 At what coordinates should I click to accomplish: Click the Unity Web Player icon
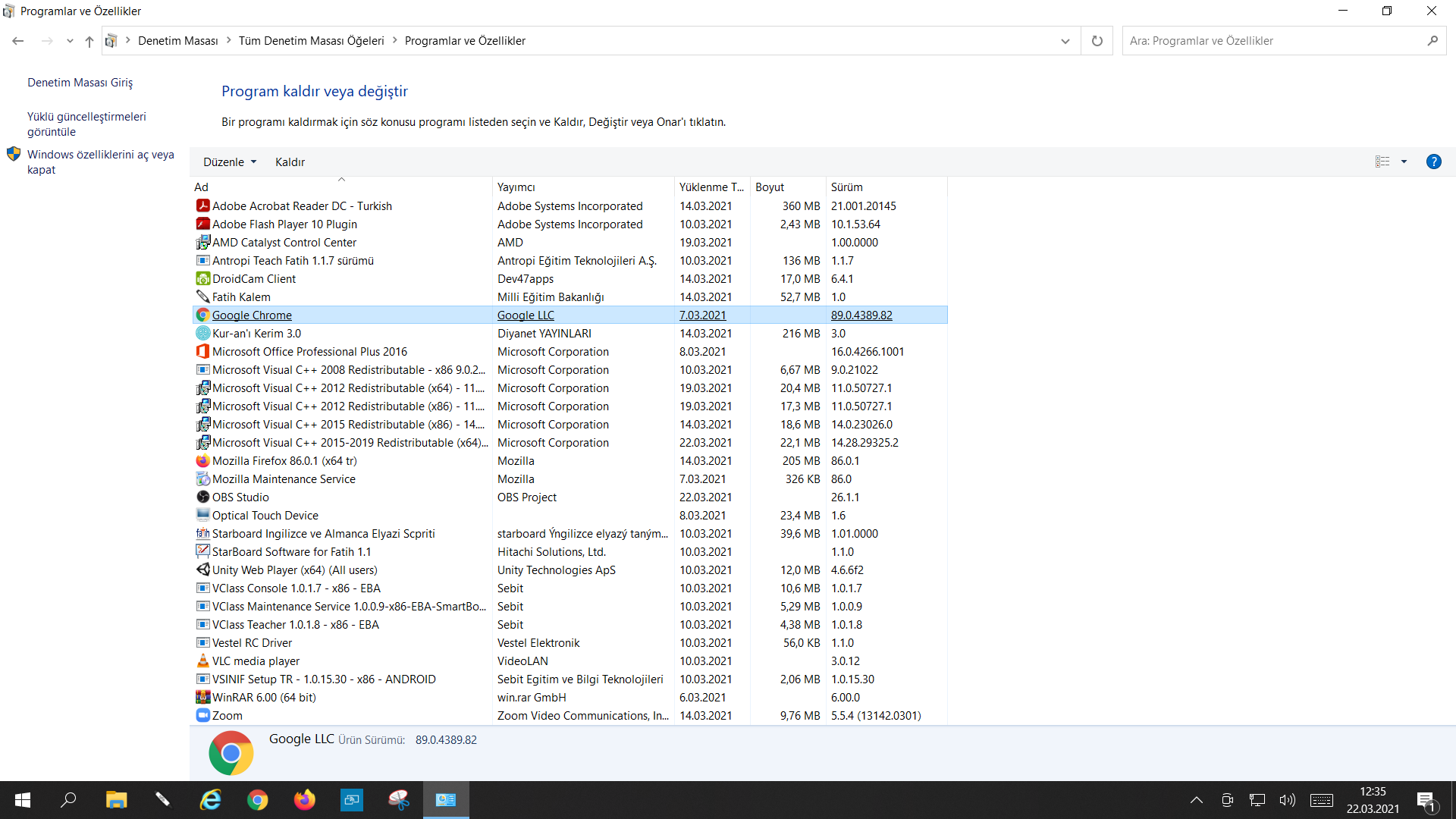tap(202, 570)
